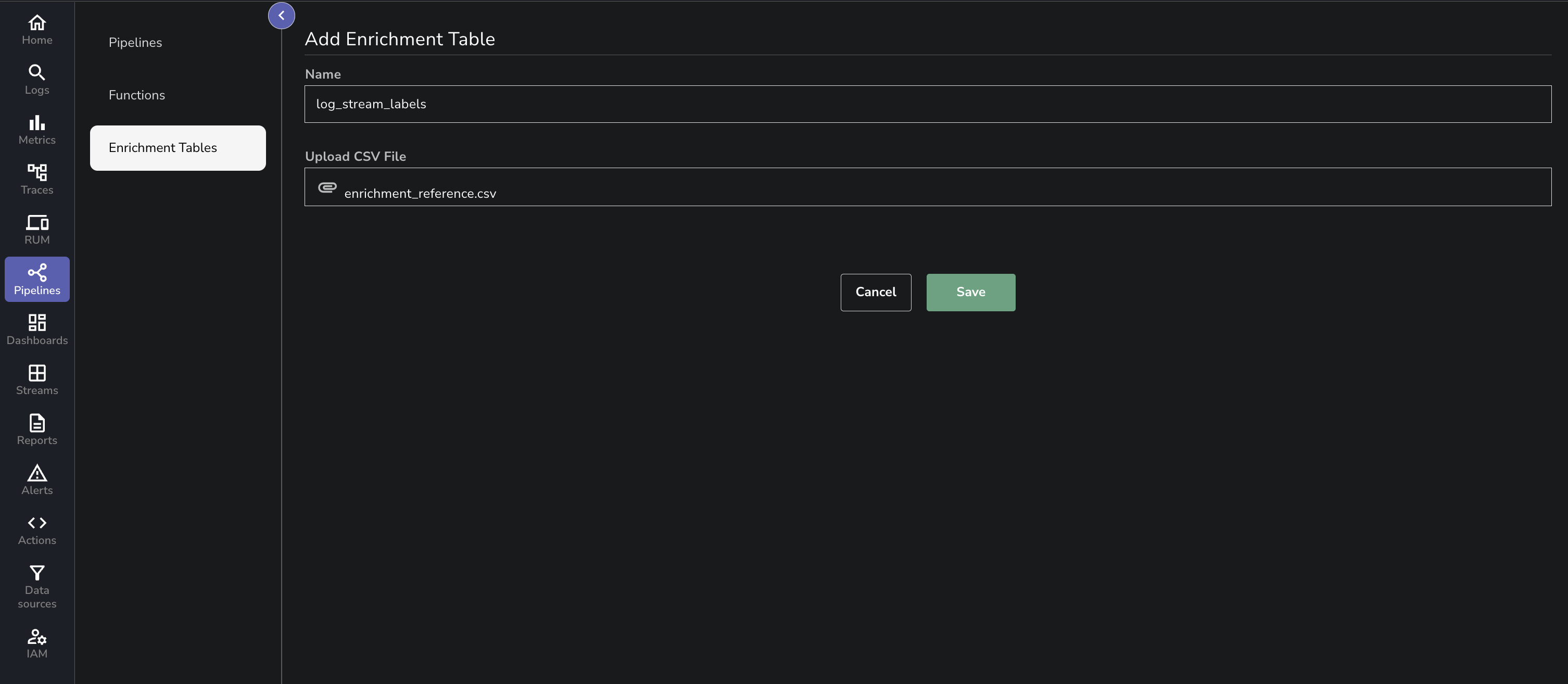Switch to the Functions tab
1568x684 pixels.
(136, 95)
